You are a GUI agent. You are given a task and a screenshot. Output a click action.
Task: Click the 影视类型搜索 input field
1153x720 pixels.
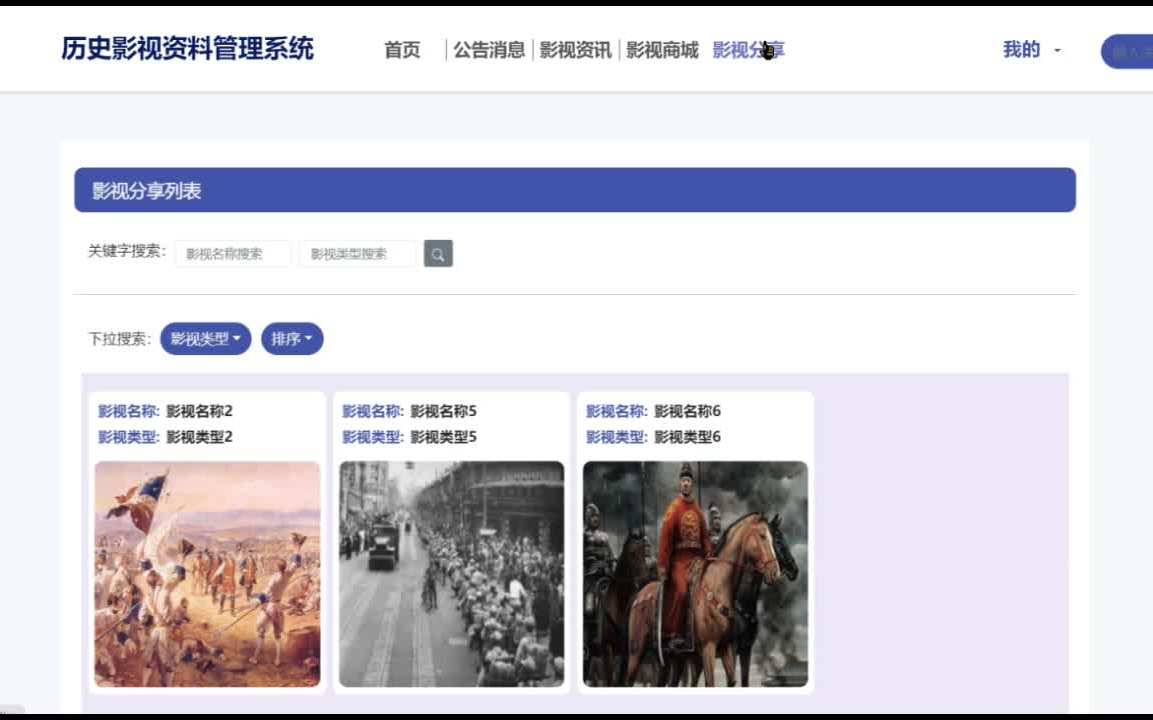click(357, 253)
